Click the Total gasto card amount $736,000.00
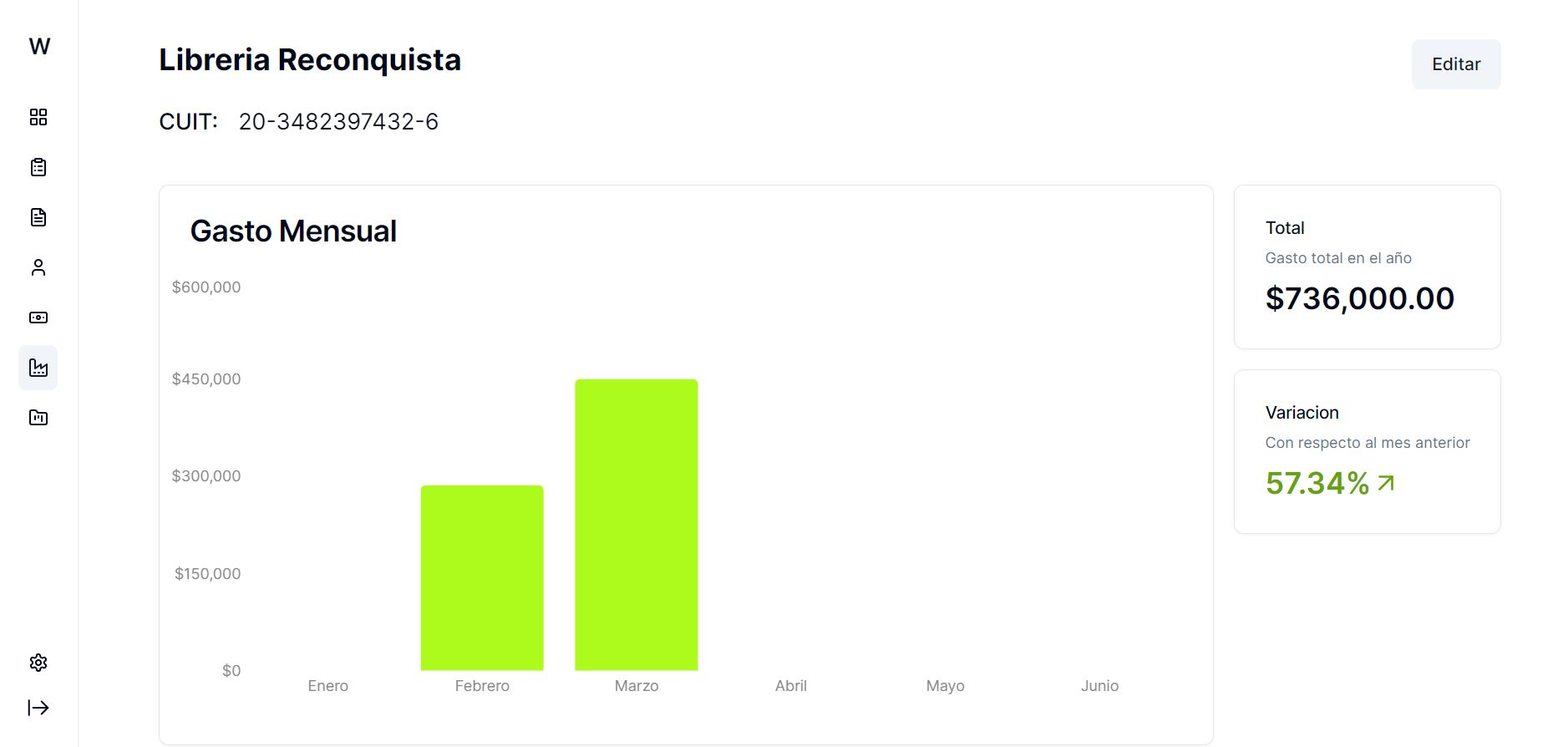Viewport: 1568px width, 747px height. 1360,298
